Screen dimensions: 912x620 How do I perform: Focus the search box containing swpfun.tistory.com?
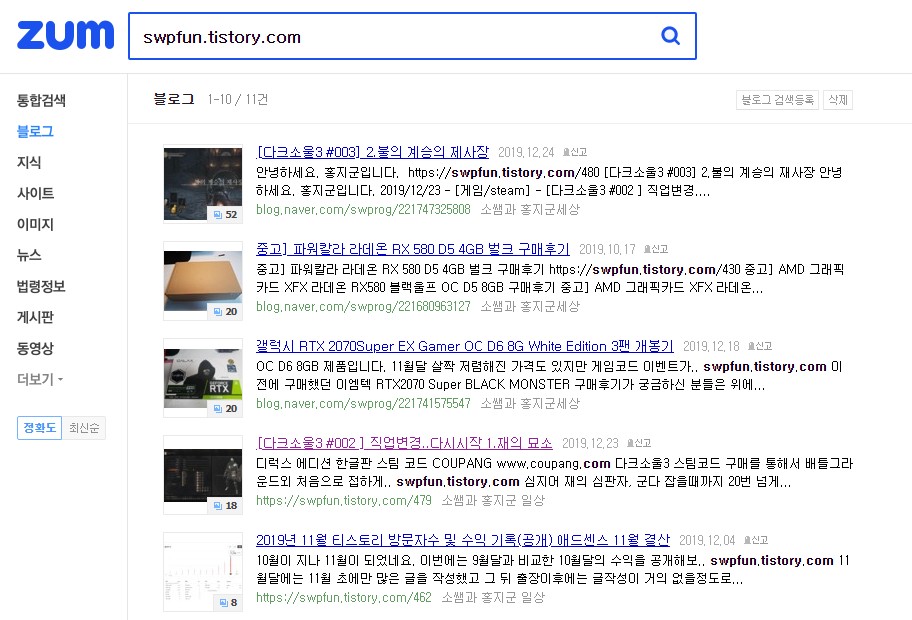click(x=412, y=36)
